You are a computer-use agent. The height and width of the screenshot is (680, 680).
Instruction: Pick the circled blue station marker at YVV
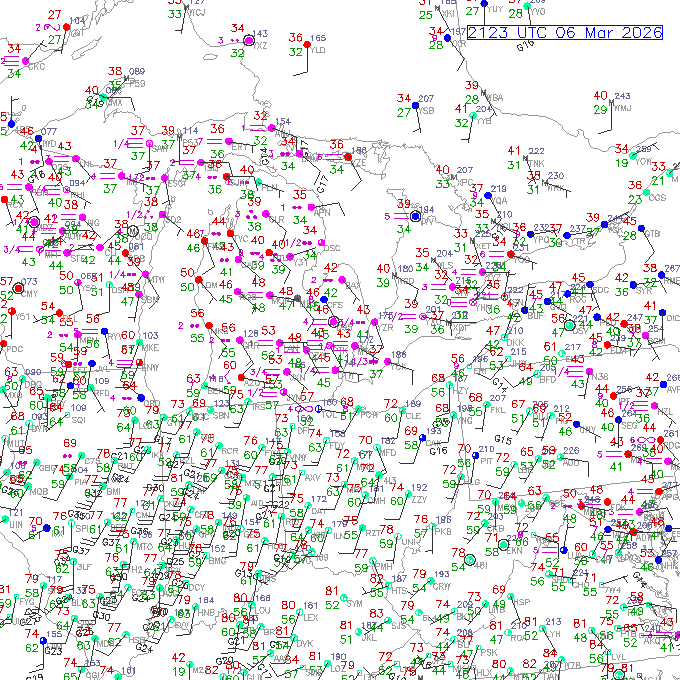click(415, 215)
